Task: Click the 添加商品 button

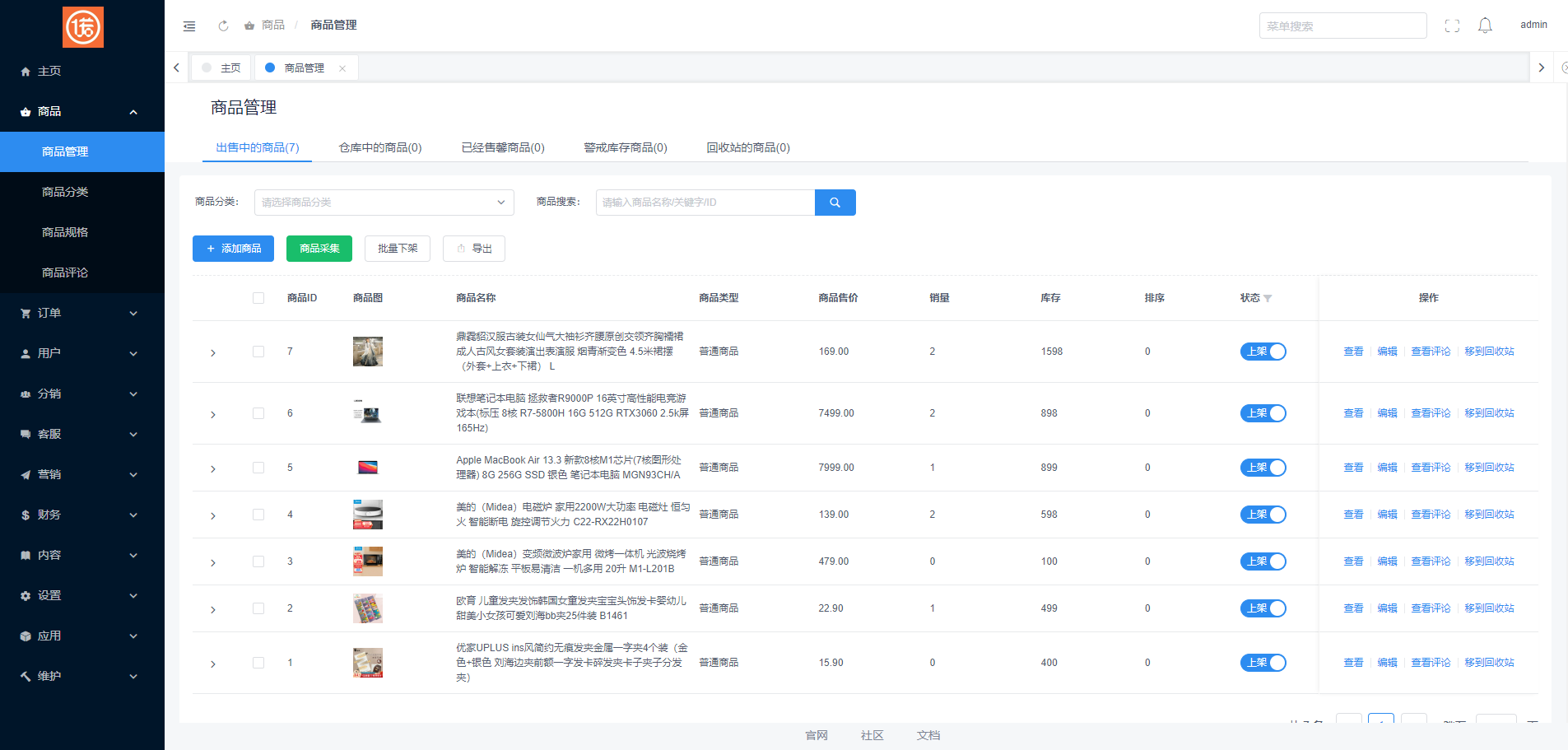Action: click(x=233, y=248)
